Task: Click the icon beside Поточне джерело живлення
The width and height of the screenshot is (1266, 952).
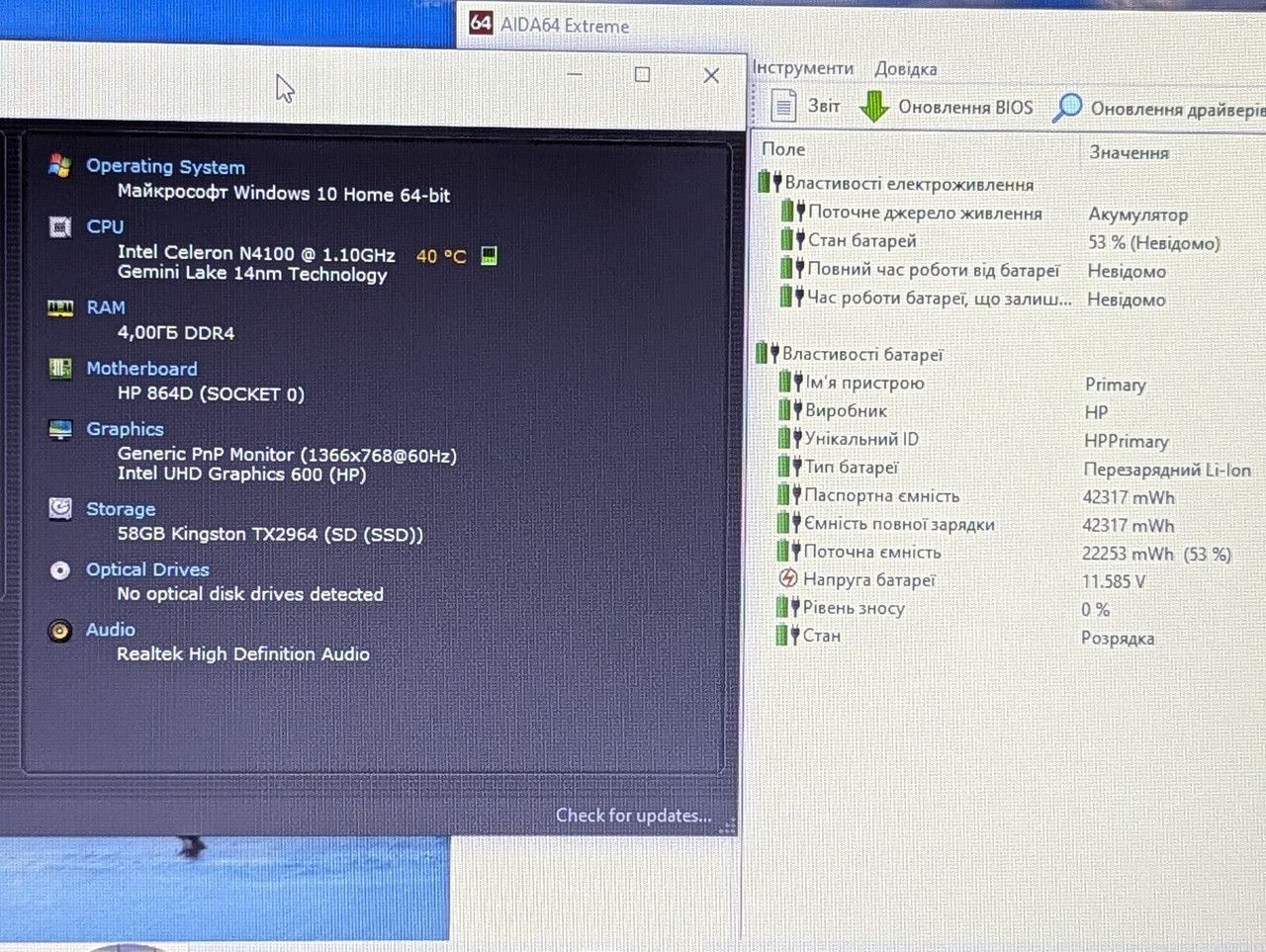Action: [792, 211]
